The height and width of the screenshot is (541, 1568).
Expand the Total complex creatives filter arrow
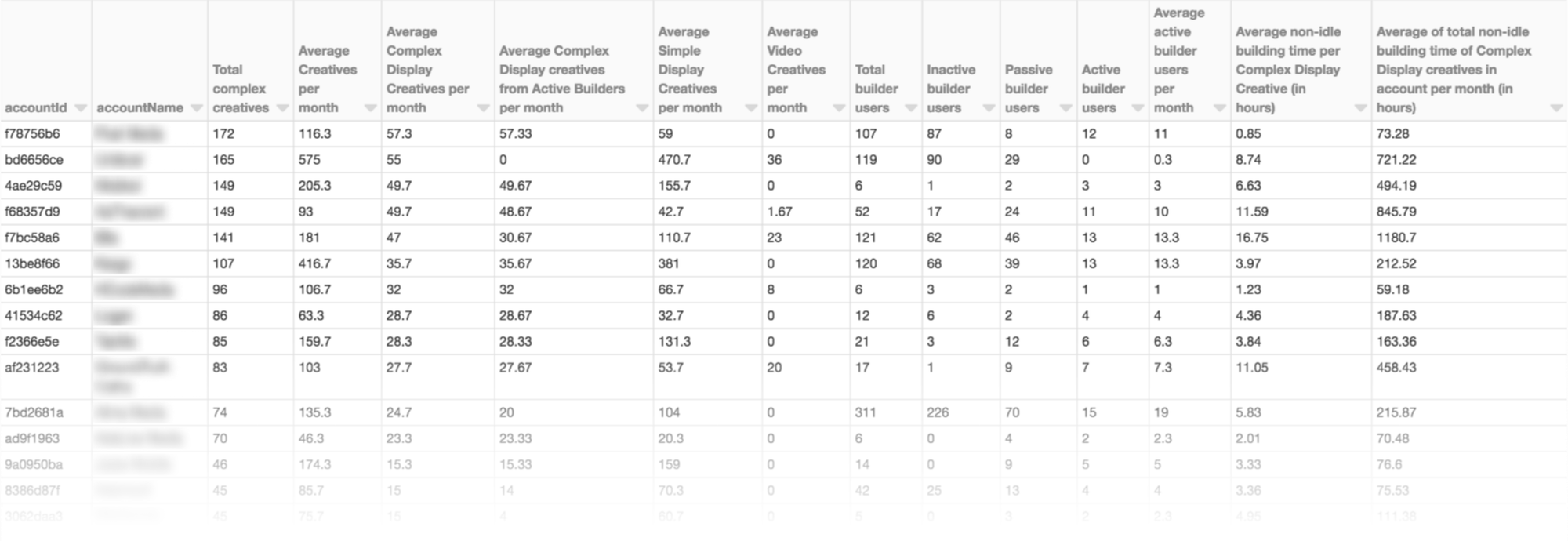(282, 108)
